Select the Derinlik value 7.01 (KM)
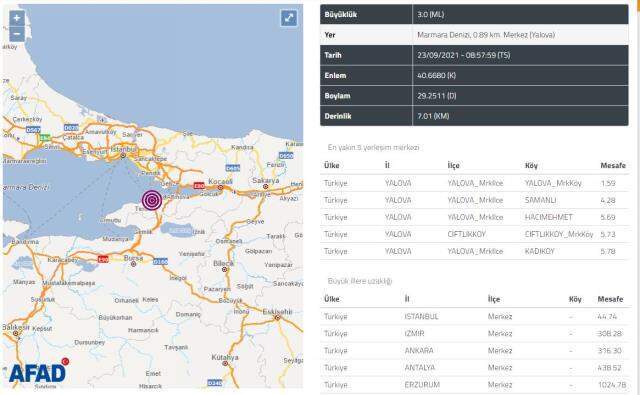 433,116
